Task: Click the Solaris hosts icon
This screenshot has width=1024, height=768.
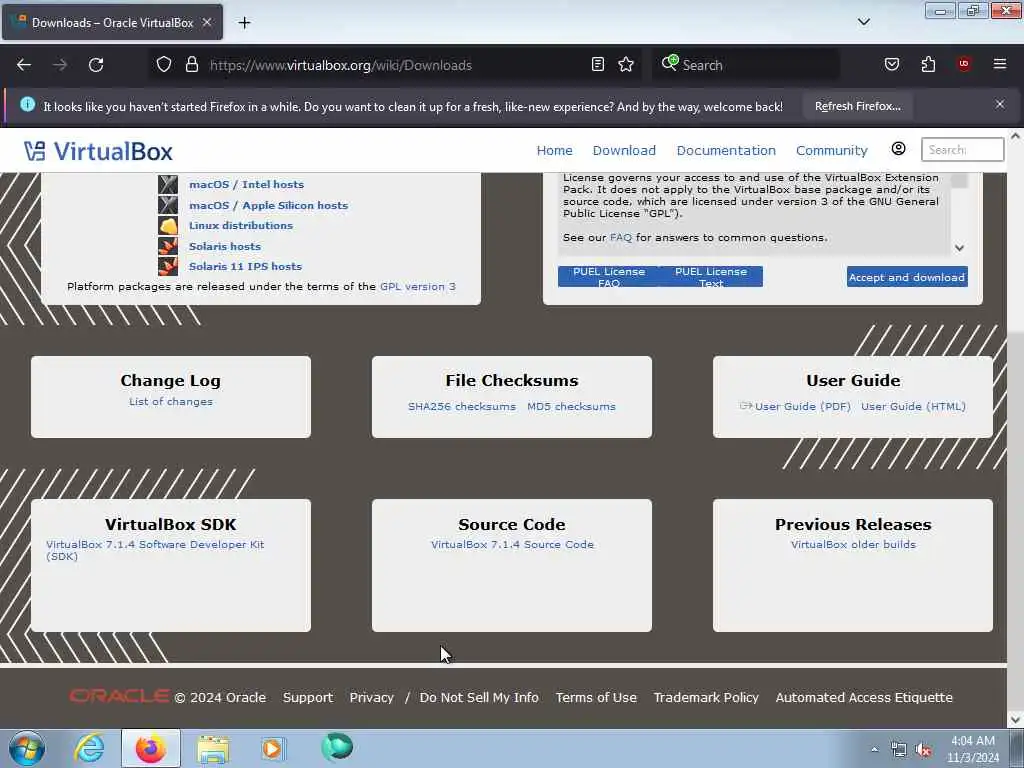Action: coord(168,246)
